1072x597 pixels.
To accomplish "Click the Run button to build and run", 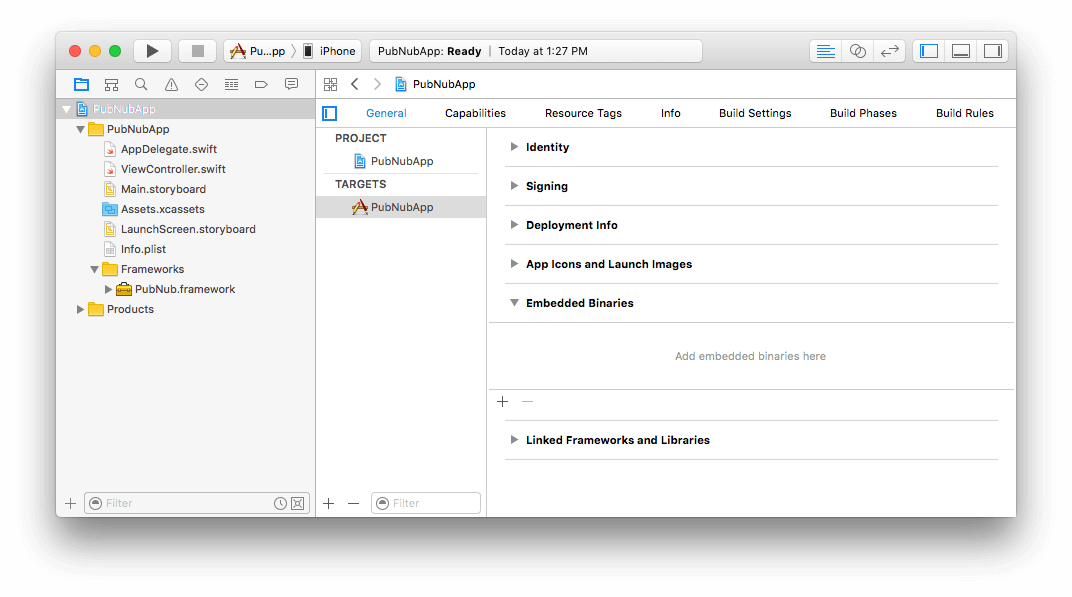I will (151, 50).
